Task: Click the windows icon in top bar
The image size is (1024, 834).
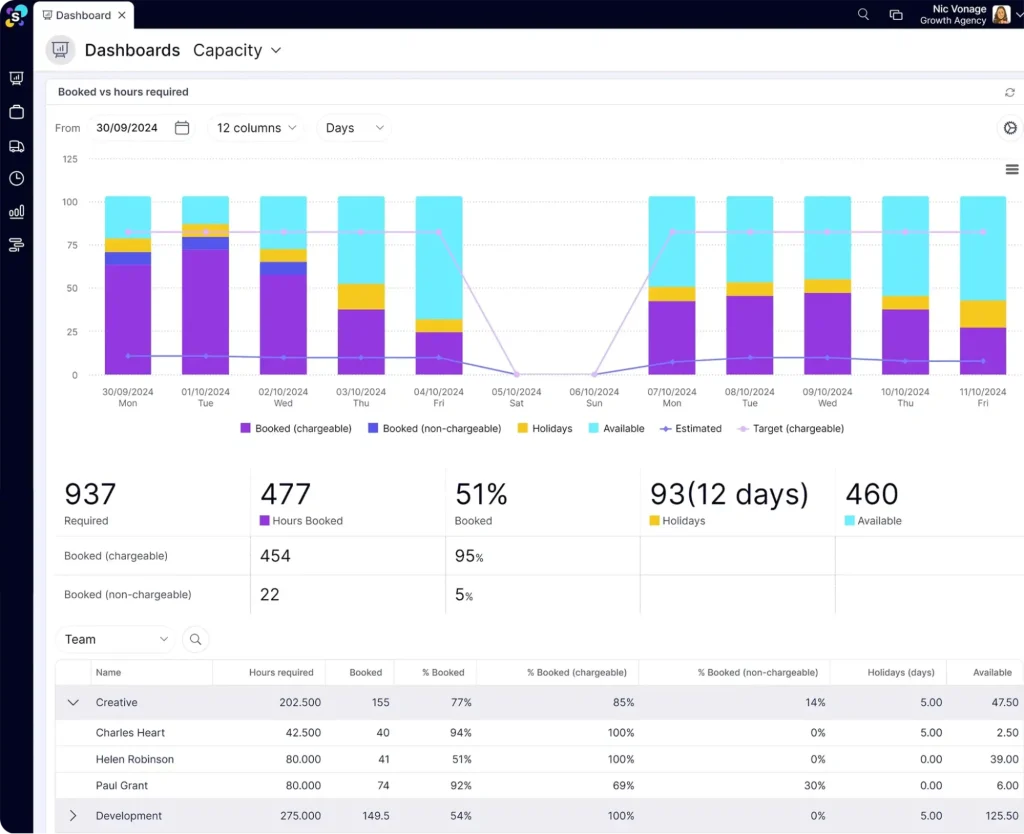Action: click(x=896, y=15)
